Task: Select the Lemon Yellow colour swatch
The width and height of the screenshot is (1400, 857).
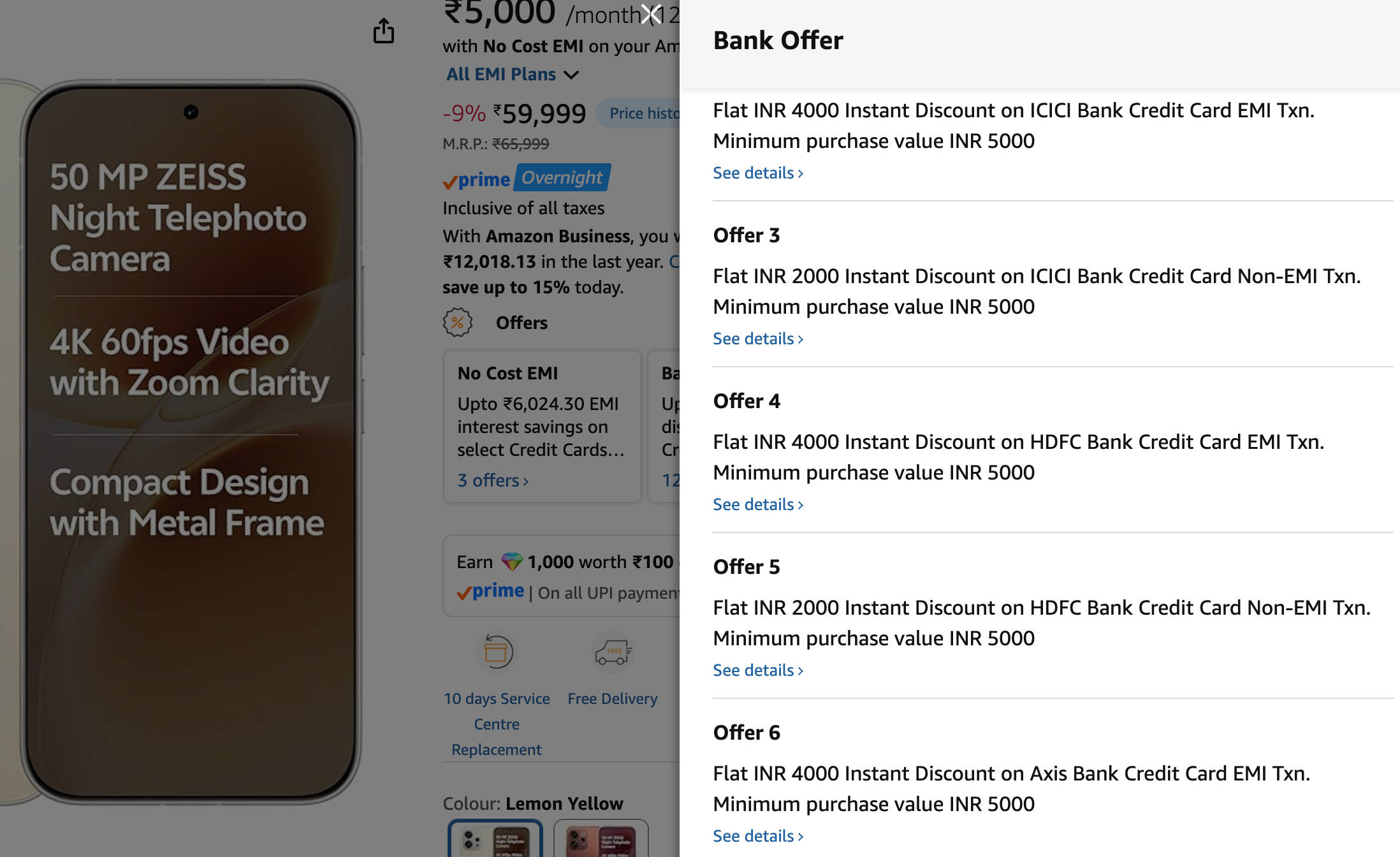Action: 495,839
